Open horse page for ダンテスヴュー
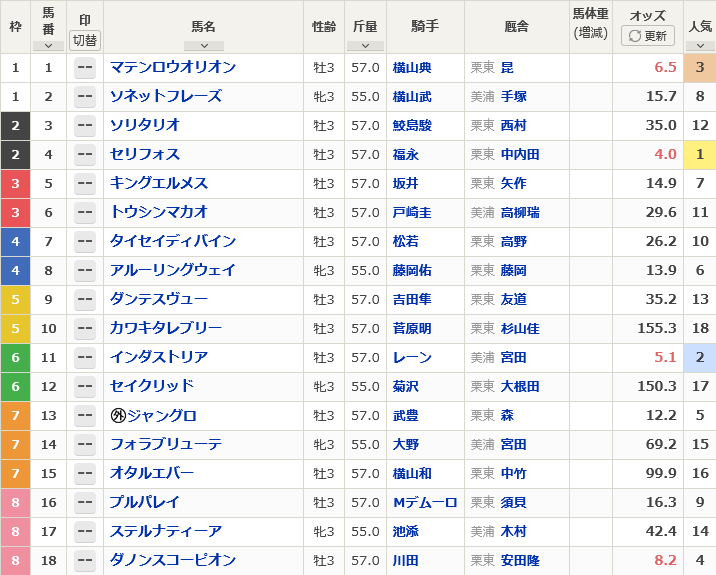The height and width of the screenshot is (575, 716). coord(159,299)
